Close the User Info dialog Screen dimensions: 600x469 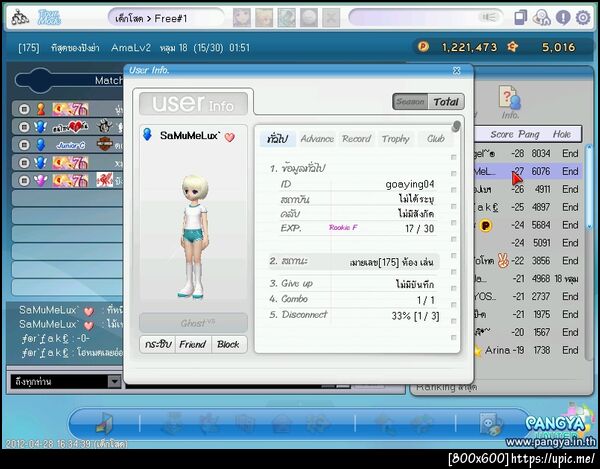tap(457, 70)
